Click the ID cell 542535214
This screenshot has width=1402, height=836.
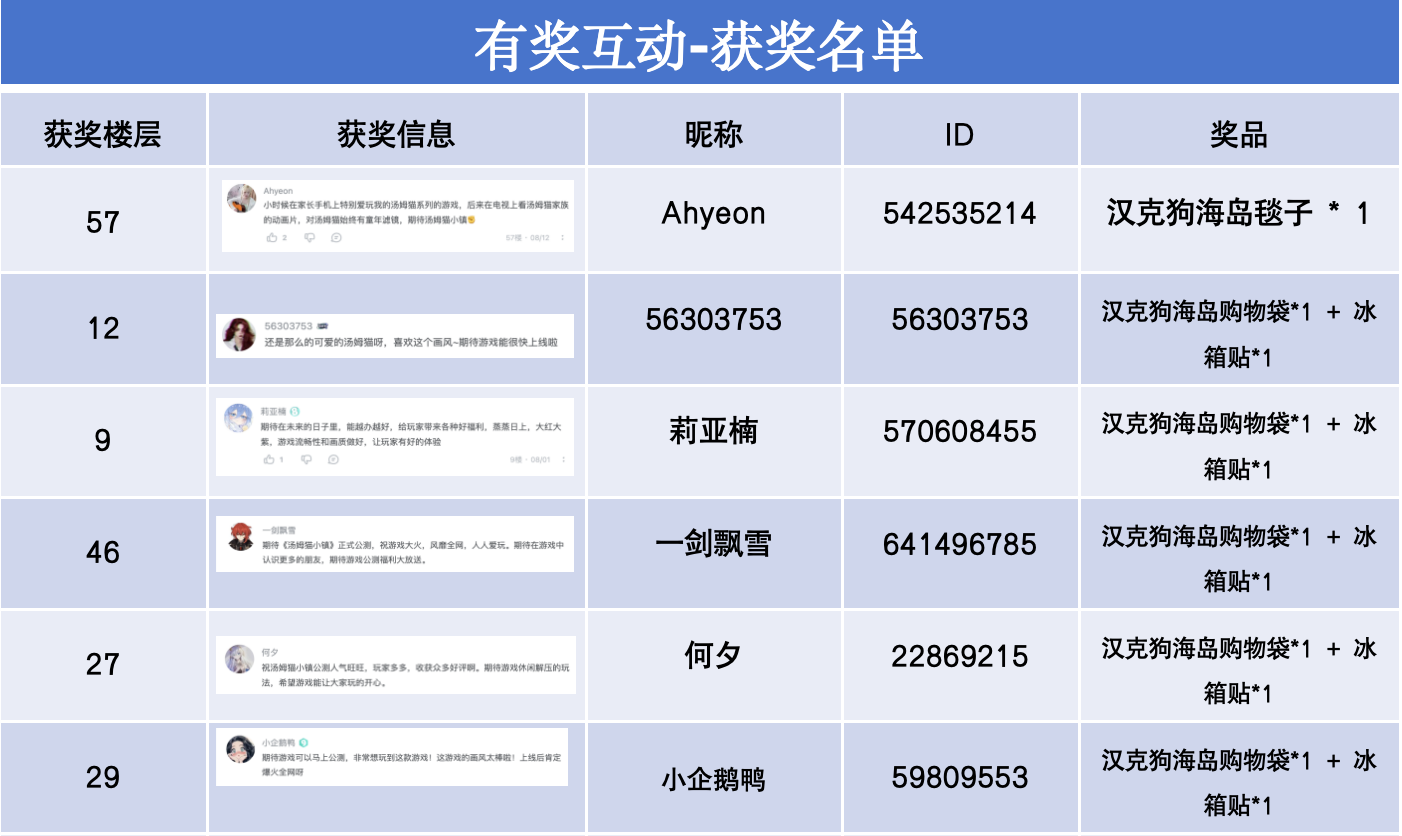tap(959, 213)
